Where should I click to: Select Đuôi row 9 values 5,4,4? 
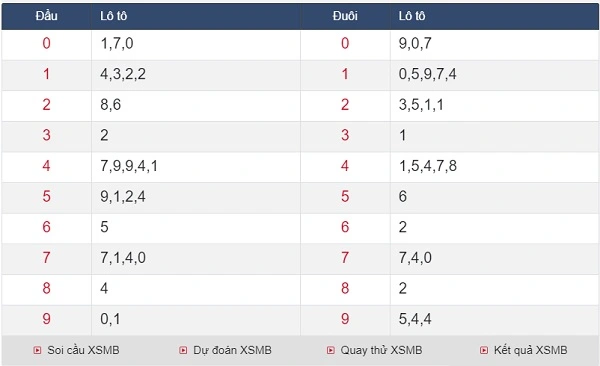coord(415,319)
